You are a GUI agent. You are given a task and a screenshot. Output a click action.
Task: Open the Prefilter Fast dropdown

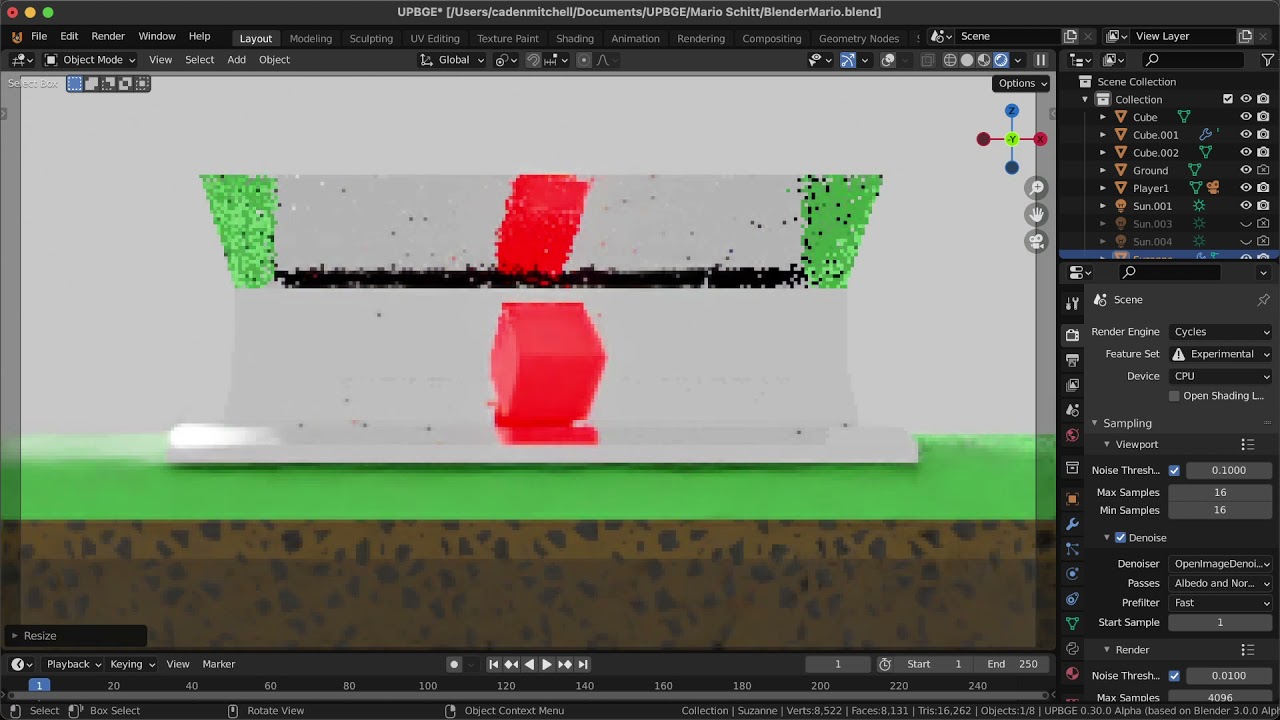tap(1221, 603)
